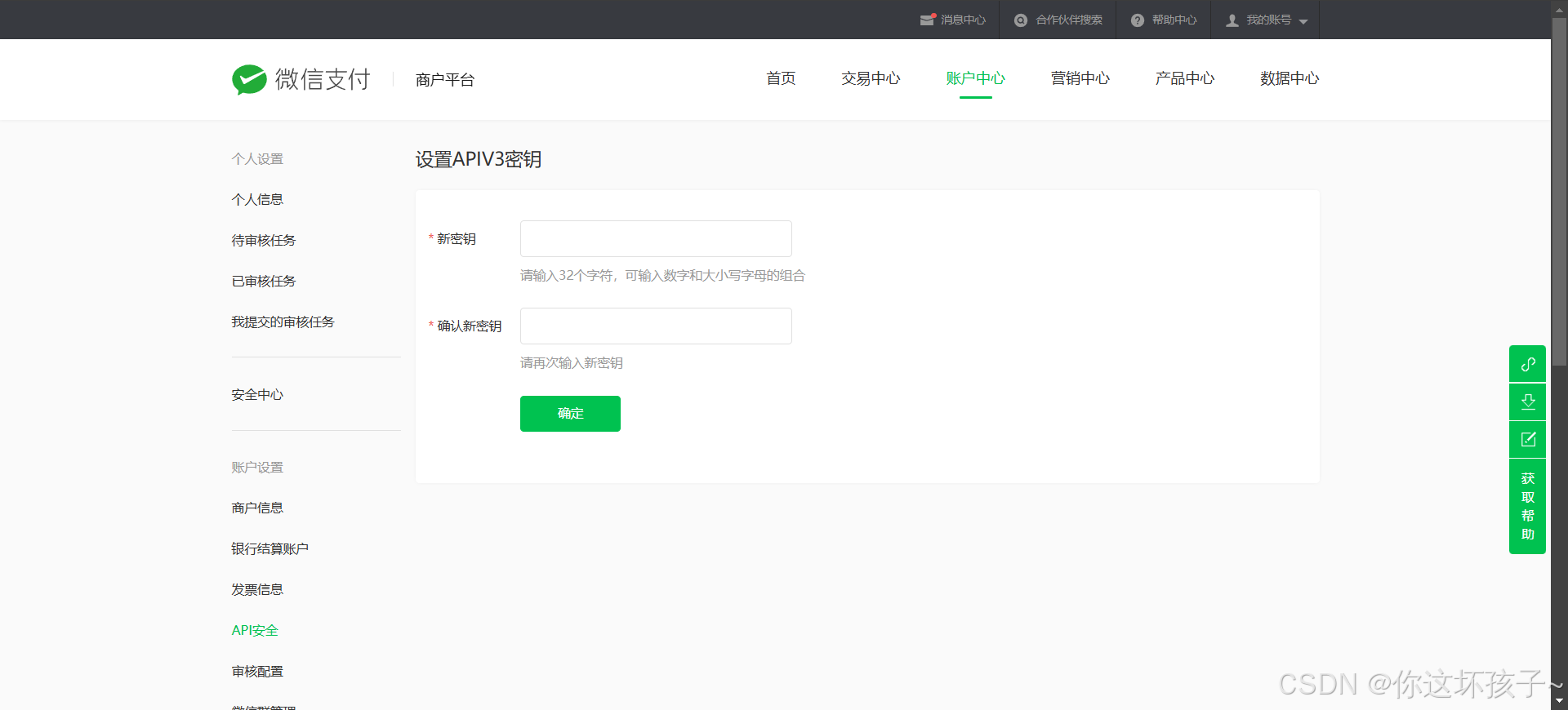Open 审核配置 in sidebar
Screen dimensions: 1568x710
coord(257,671)
